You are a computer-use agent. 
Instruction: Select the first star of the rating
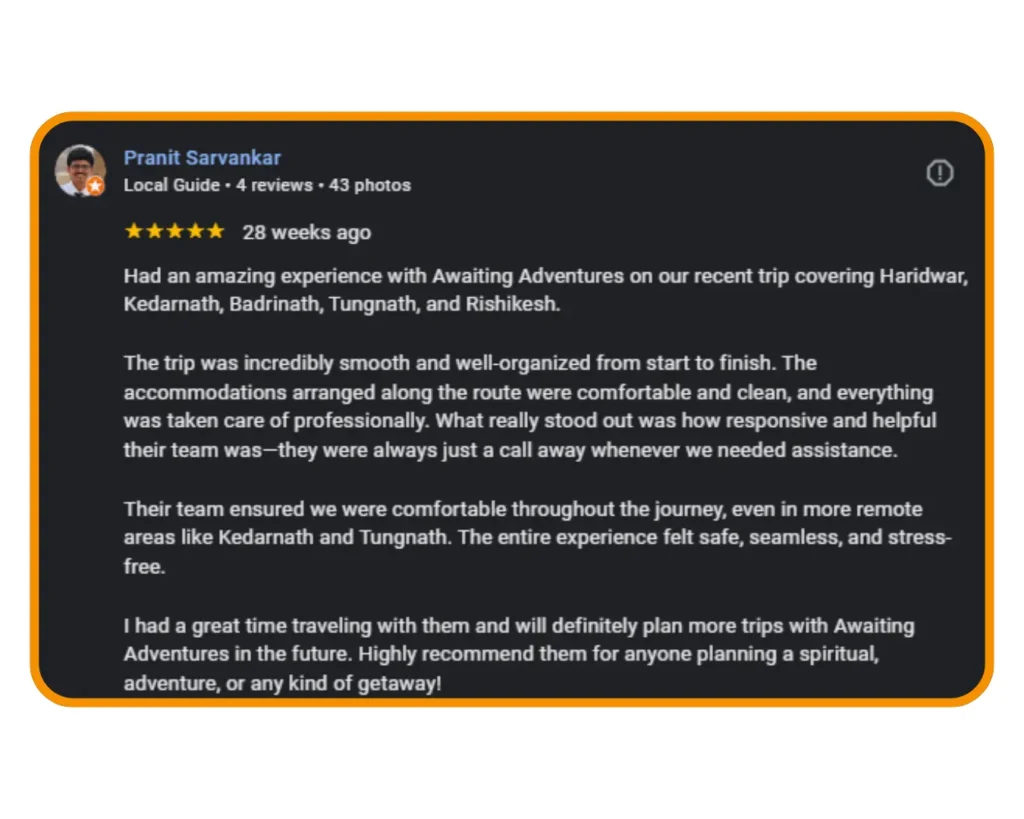click(131, 230)
